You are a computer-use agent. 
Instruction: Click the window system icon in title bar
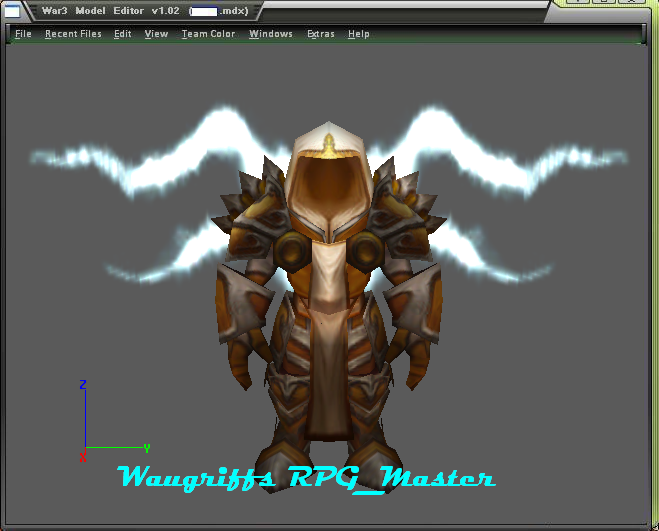12,11
